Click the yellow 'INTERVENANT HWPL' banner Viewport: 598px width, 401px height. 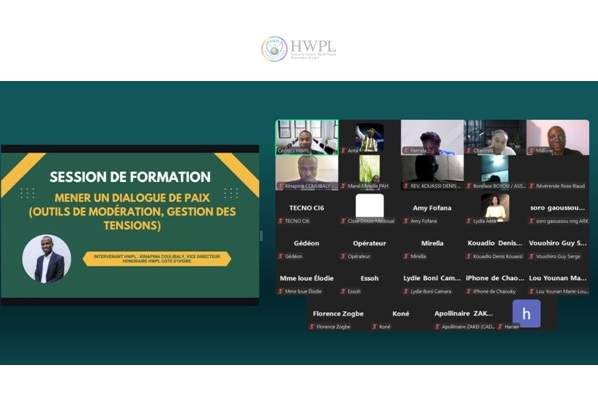(x=157, y=259)
